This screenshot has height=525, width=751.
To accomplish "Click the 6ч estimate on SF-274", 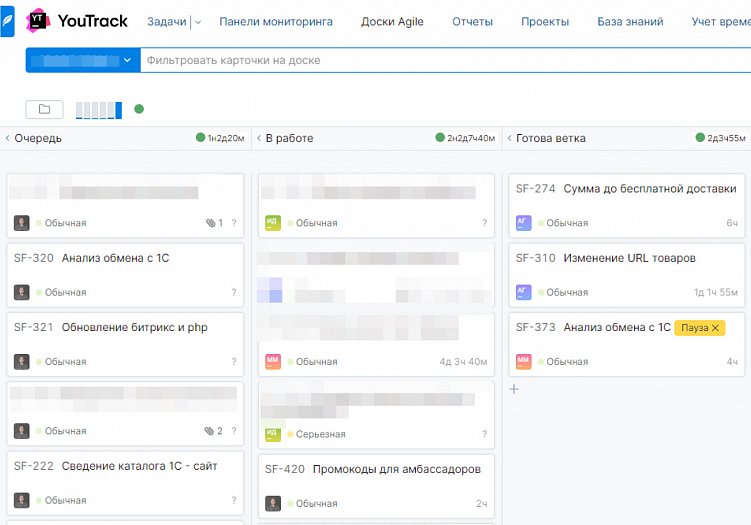I will tap(732, 223).
